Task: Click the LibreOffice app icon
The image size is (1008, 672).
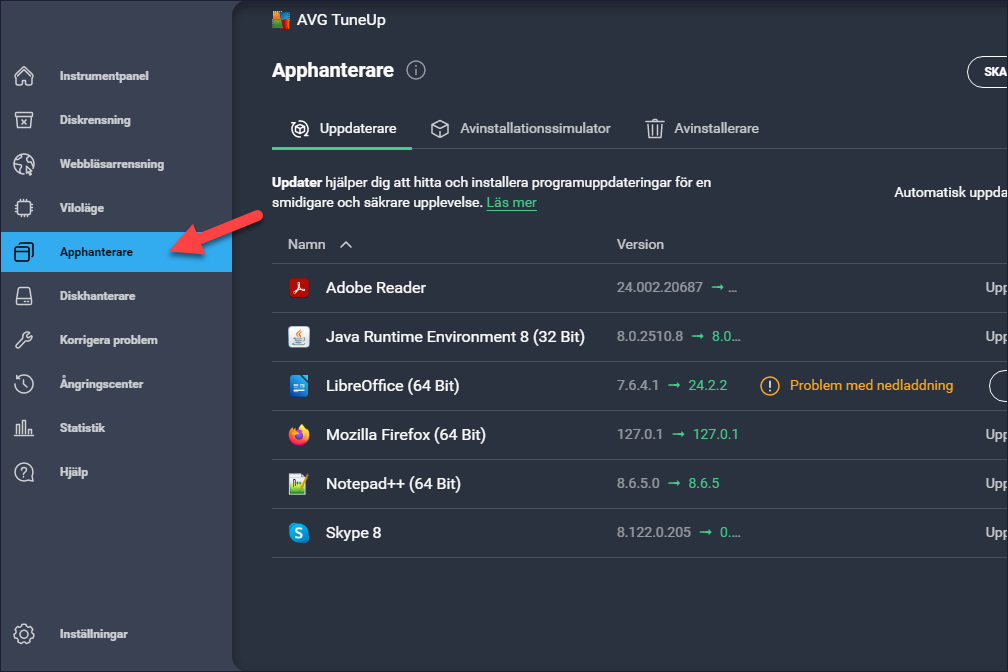Action: click(299, 386)
